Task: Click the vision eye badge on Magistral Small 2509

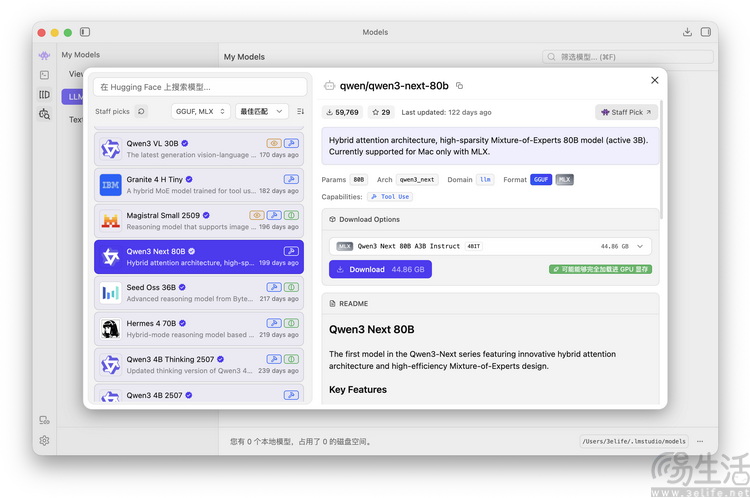Action: [x=257, y=215]
